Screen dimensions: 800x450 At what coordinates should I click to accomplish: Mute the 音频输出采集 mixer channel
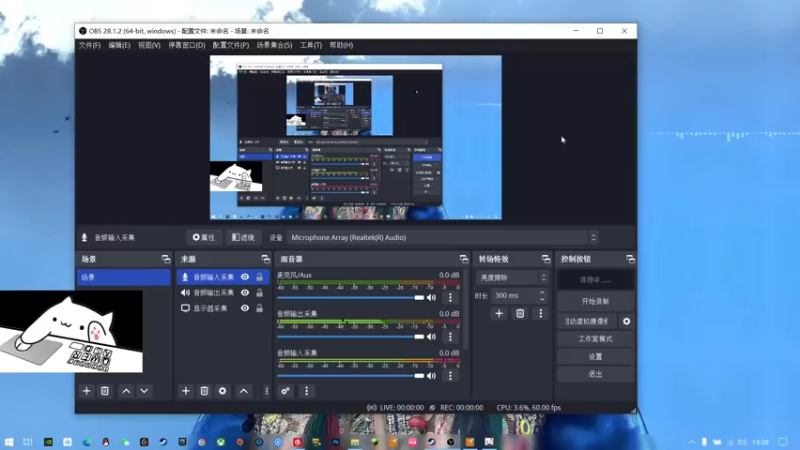pyautogui.click(x=432, y=337)
